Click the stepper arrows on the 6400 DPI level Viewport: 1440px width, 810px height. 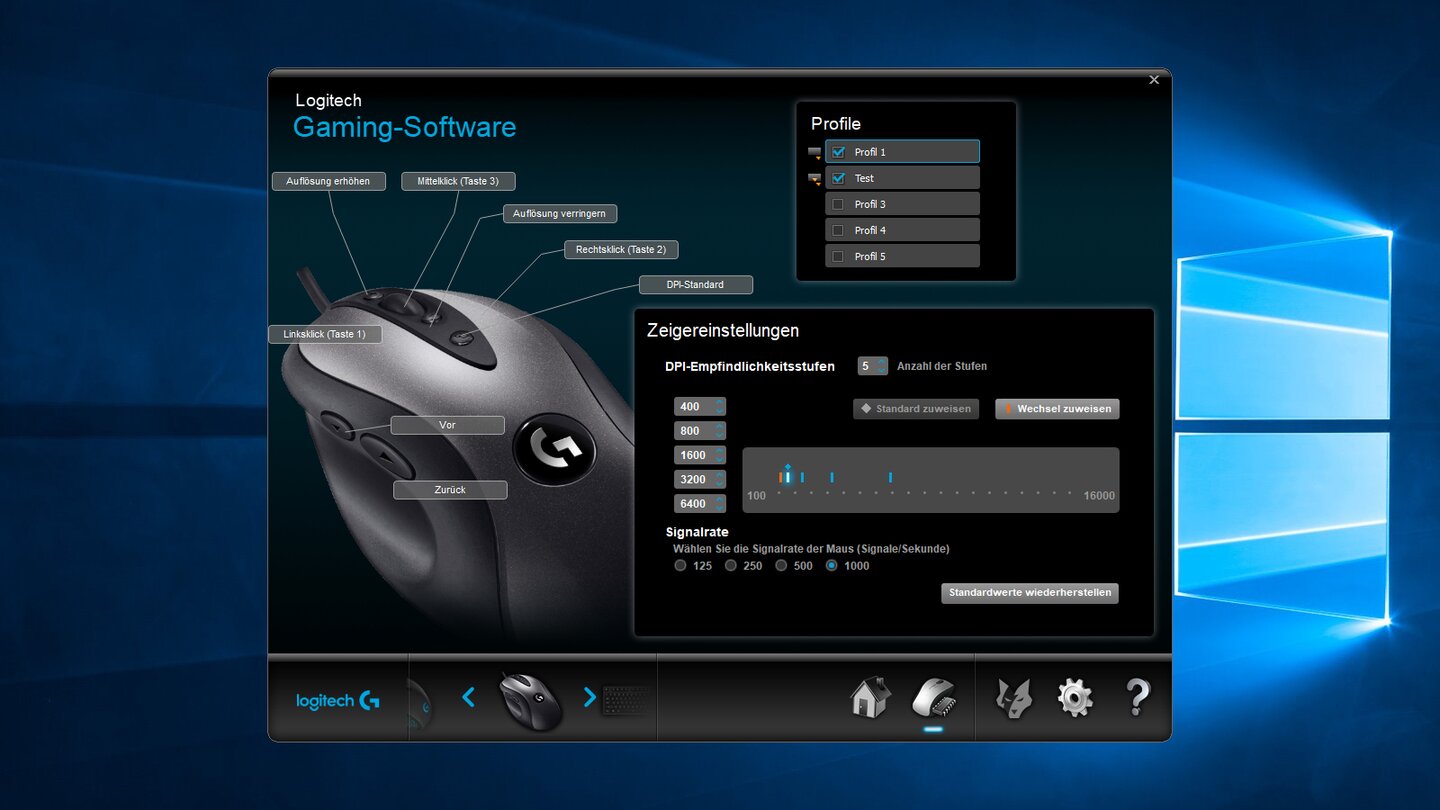[x=719, y=504]
